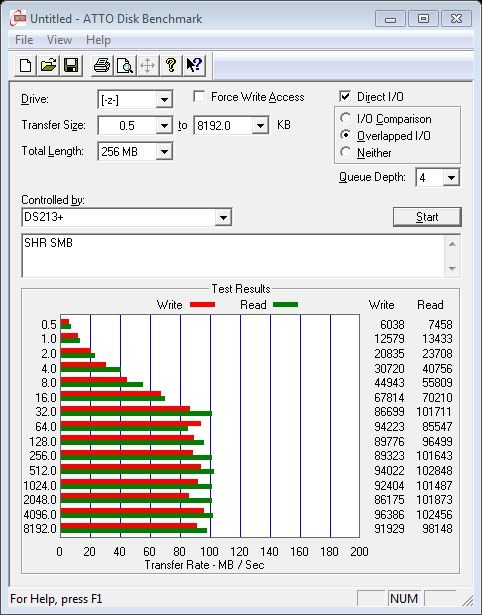
Task: Uncheck the Direct I/O checkbox
Action: [345, 96]
